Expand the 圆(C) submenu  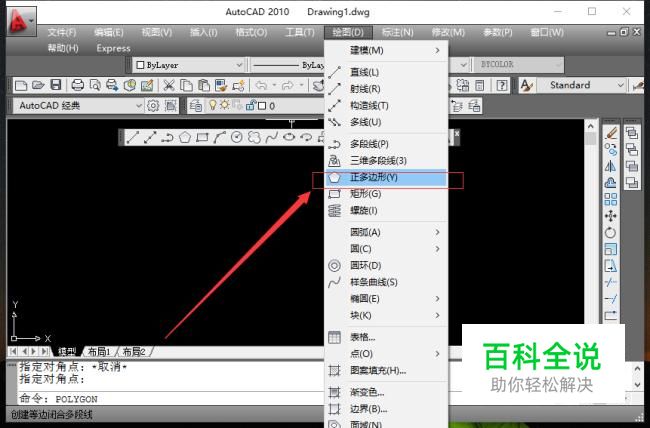point(386,249)
